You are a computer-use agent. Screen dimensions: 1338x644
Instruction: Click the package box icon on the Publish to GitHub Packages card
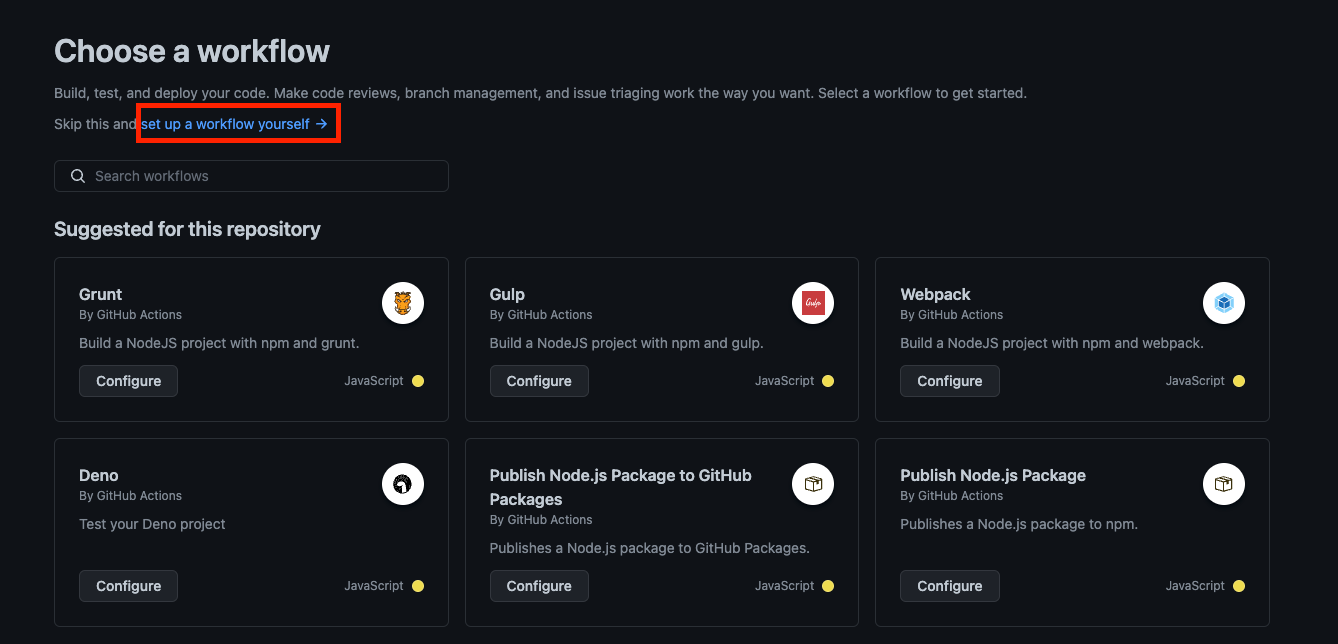[x=813, y=484]
